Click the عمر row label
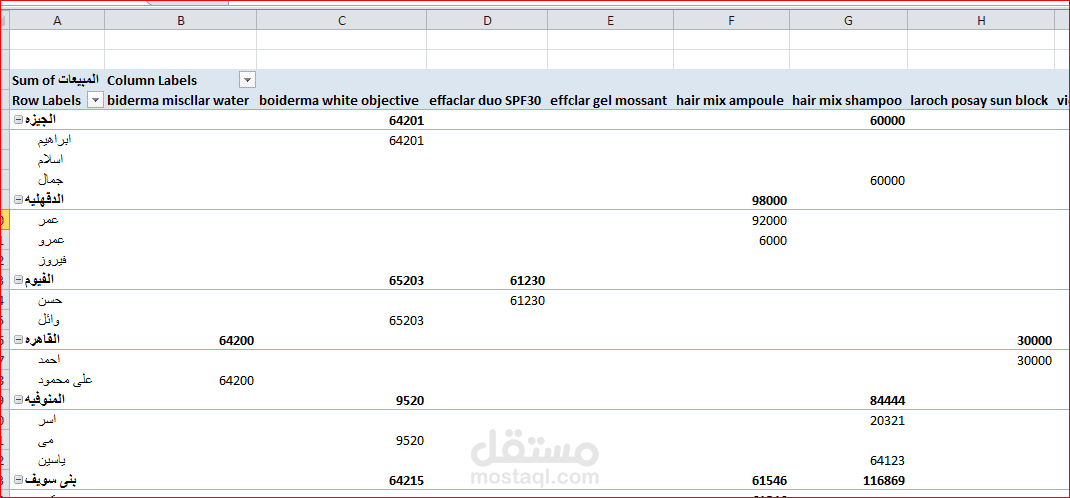This screenshot has width=1070, height=498. pyautogui.click(x=48, y=220)
